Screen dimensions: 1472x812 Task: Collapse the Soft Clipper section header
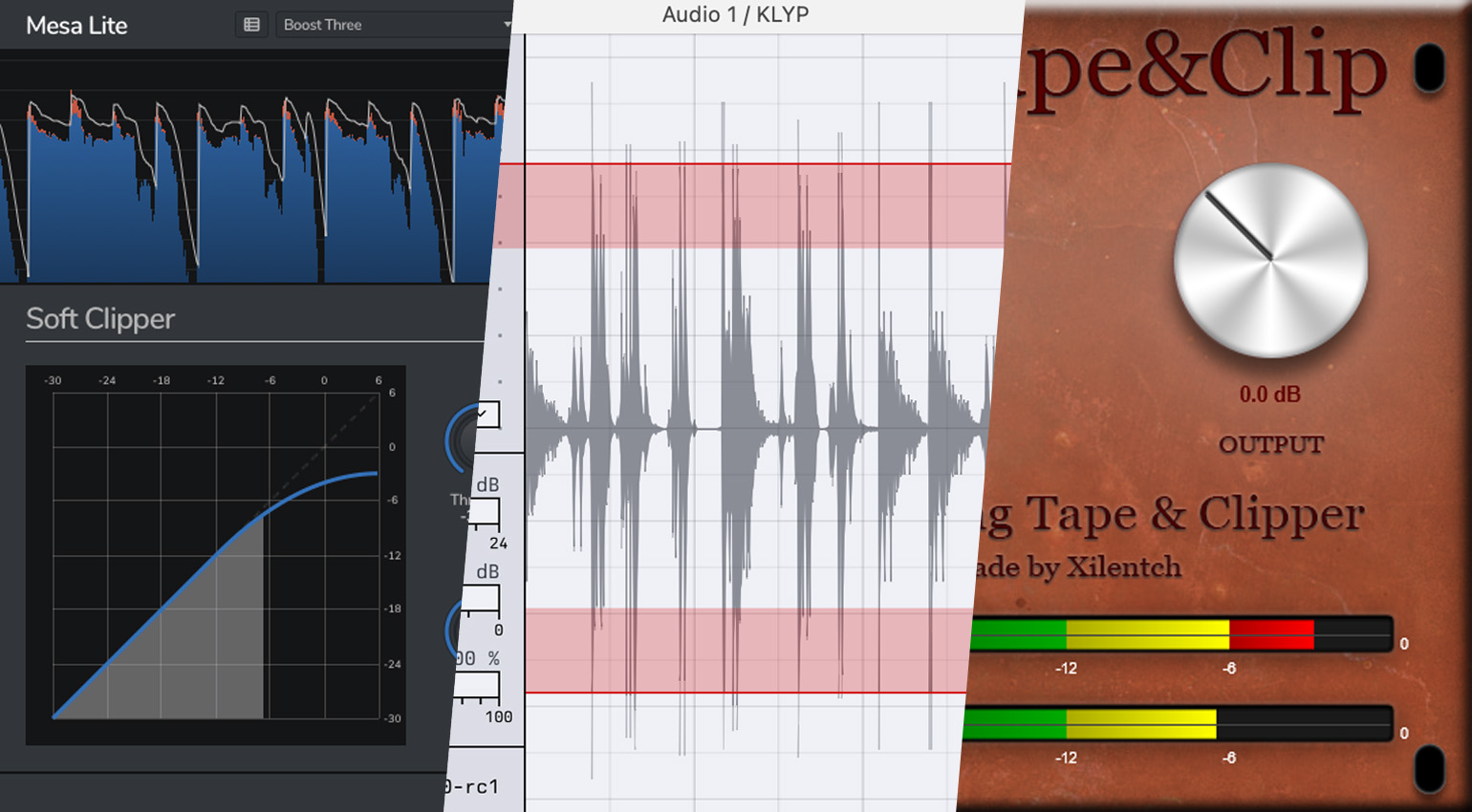(98, 318)
